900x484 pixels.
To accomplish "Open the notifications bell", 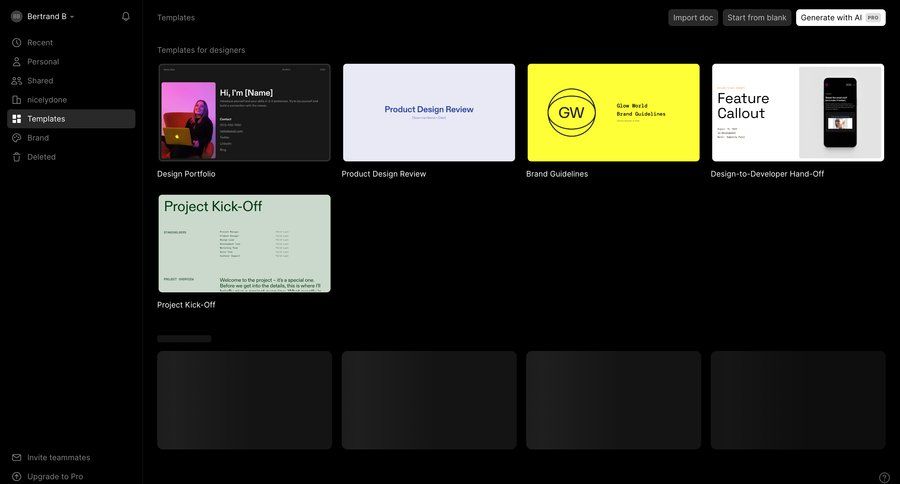I will (x=126, y=17).
